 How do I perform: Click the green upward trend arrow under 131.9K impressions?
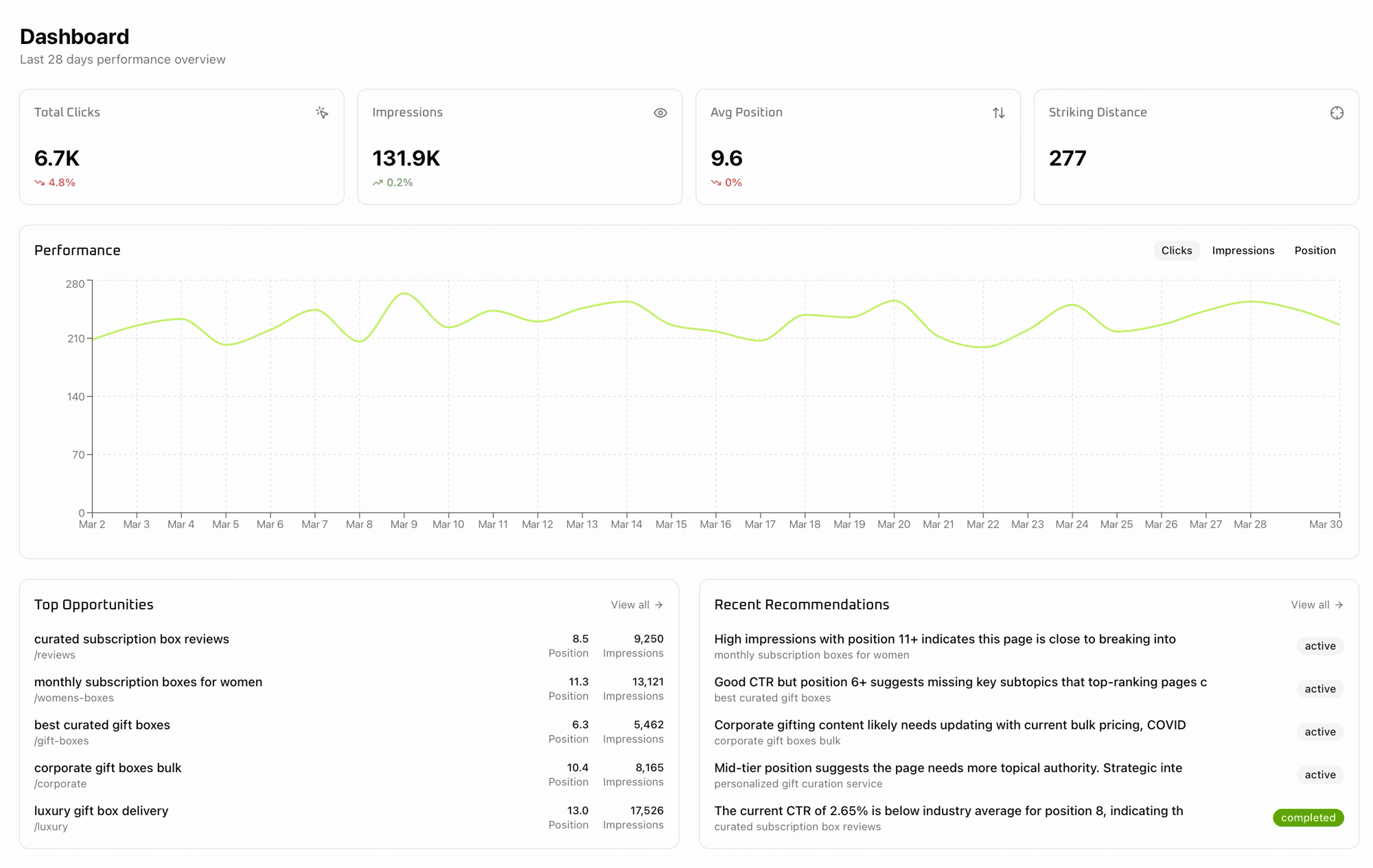point(377,183)
